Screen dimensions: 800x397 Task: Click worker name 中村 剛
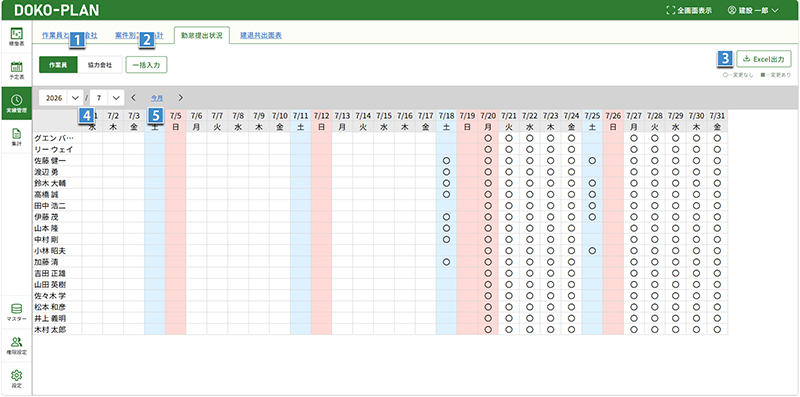(46, 239)
